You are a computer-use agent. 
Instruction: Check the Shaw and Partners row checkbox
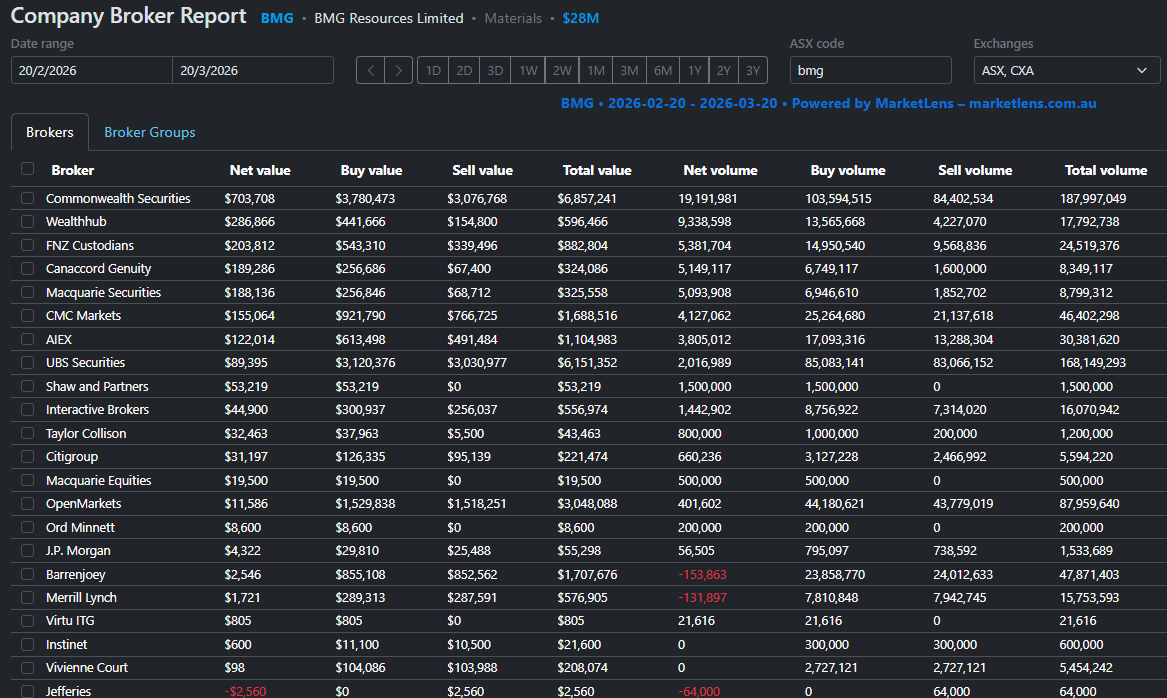[x=28, y=386]
